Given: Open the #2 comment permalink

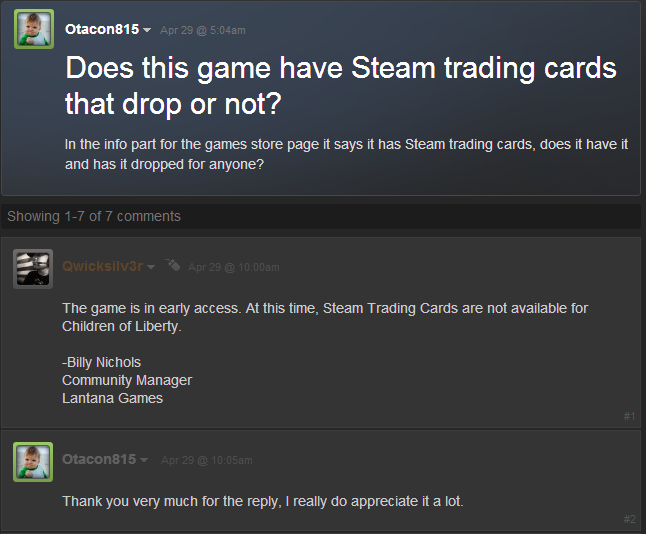Looking at the screenshot, I should coord(630,519).
